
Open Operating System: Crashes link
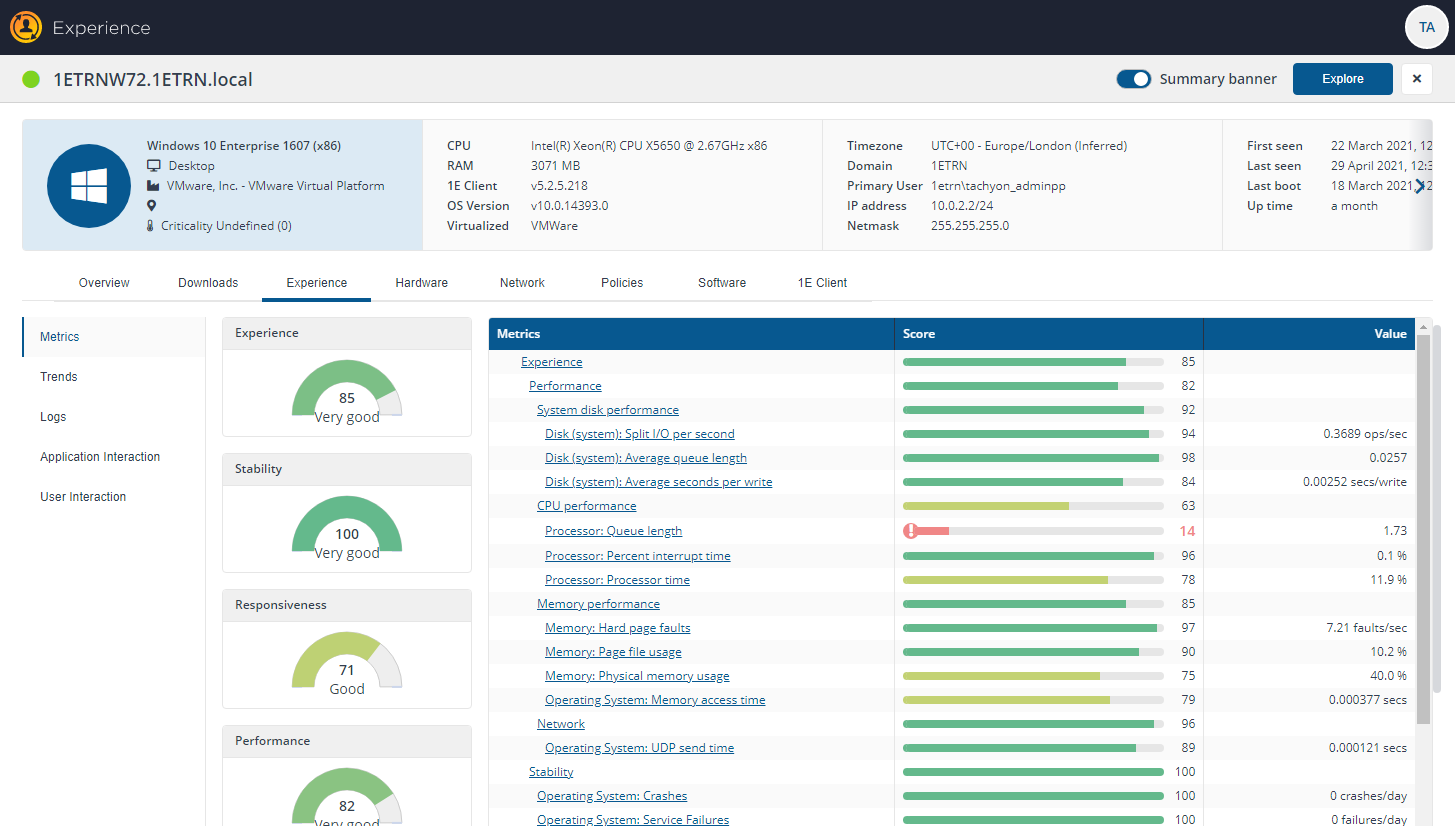[x=612, y=796]
